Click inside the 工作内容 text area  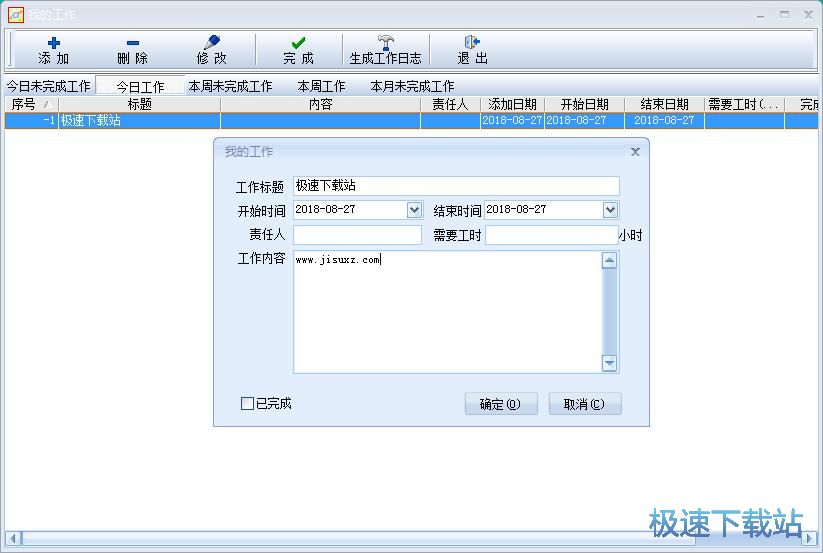(x=447, y=312)
